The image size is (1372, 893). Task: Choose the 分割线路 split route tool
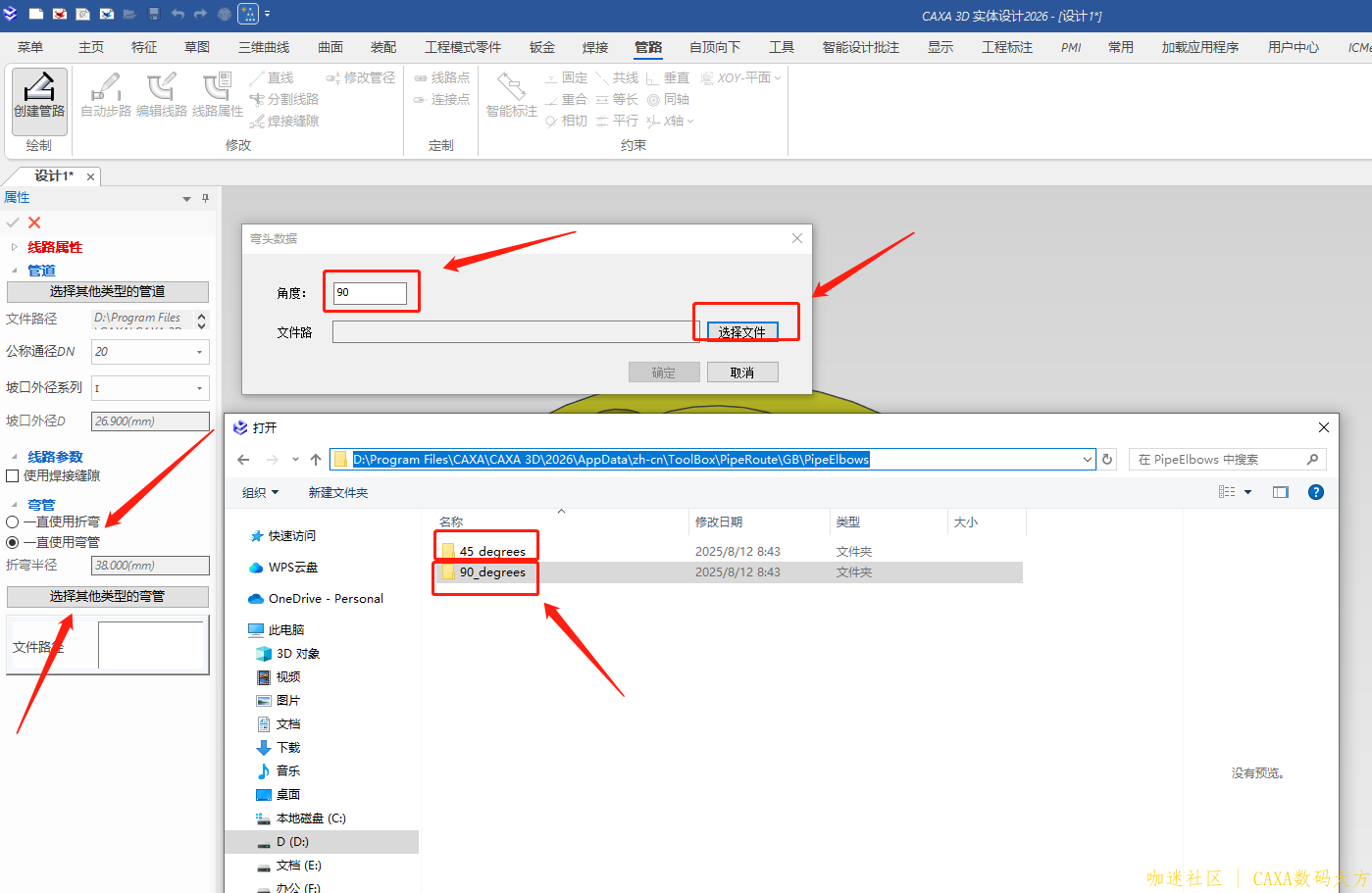pos(284,99)
